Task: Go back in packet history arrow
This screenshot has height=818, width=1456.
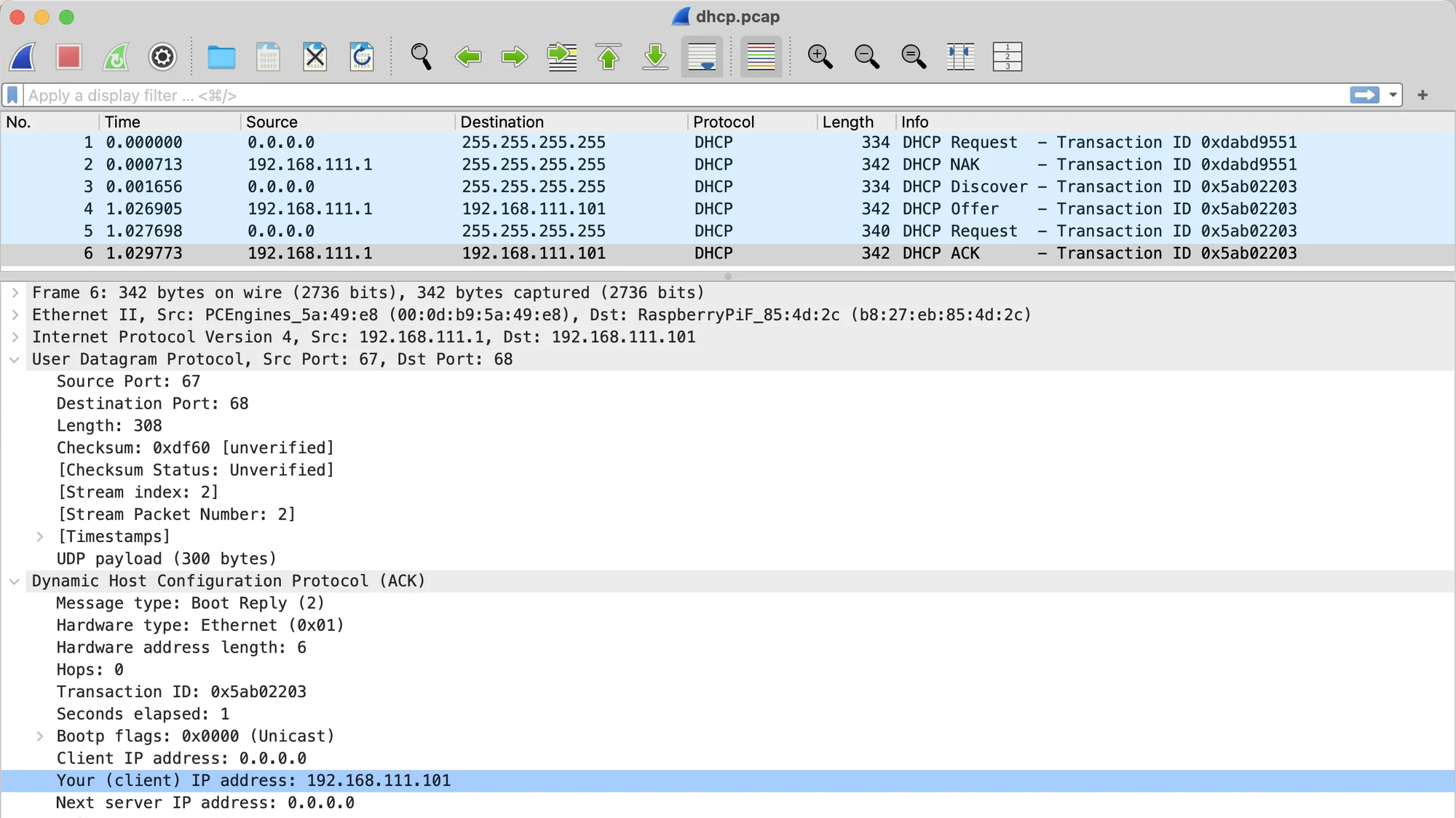Action: (x=468, y=57)
